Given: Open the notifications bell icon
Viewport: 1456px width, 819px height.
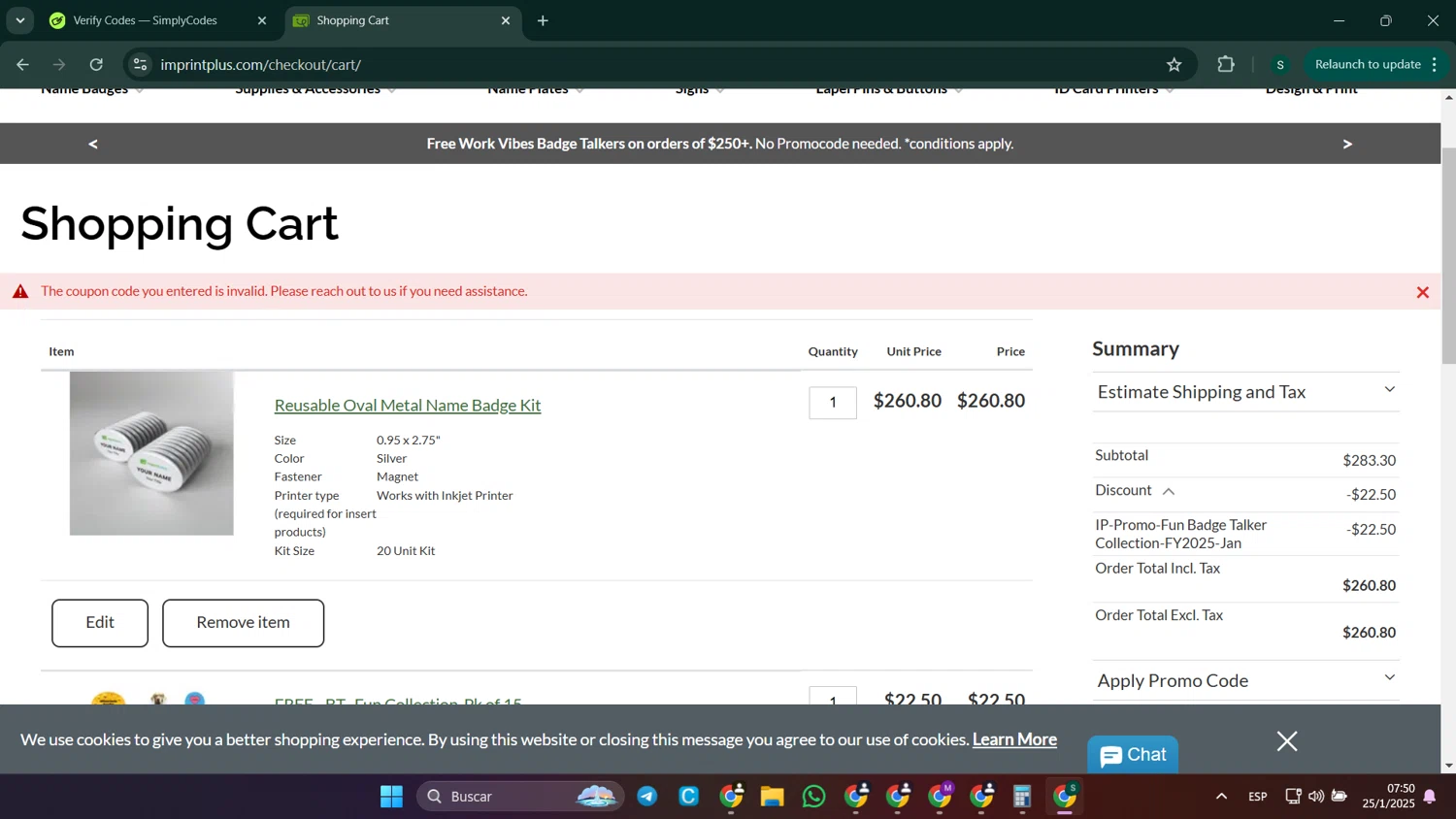Looking at the screenshot, I should click(x=1430, y=797).
